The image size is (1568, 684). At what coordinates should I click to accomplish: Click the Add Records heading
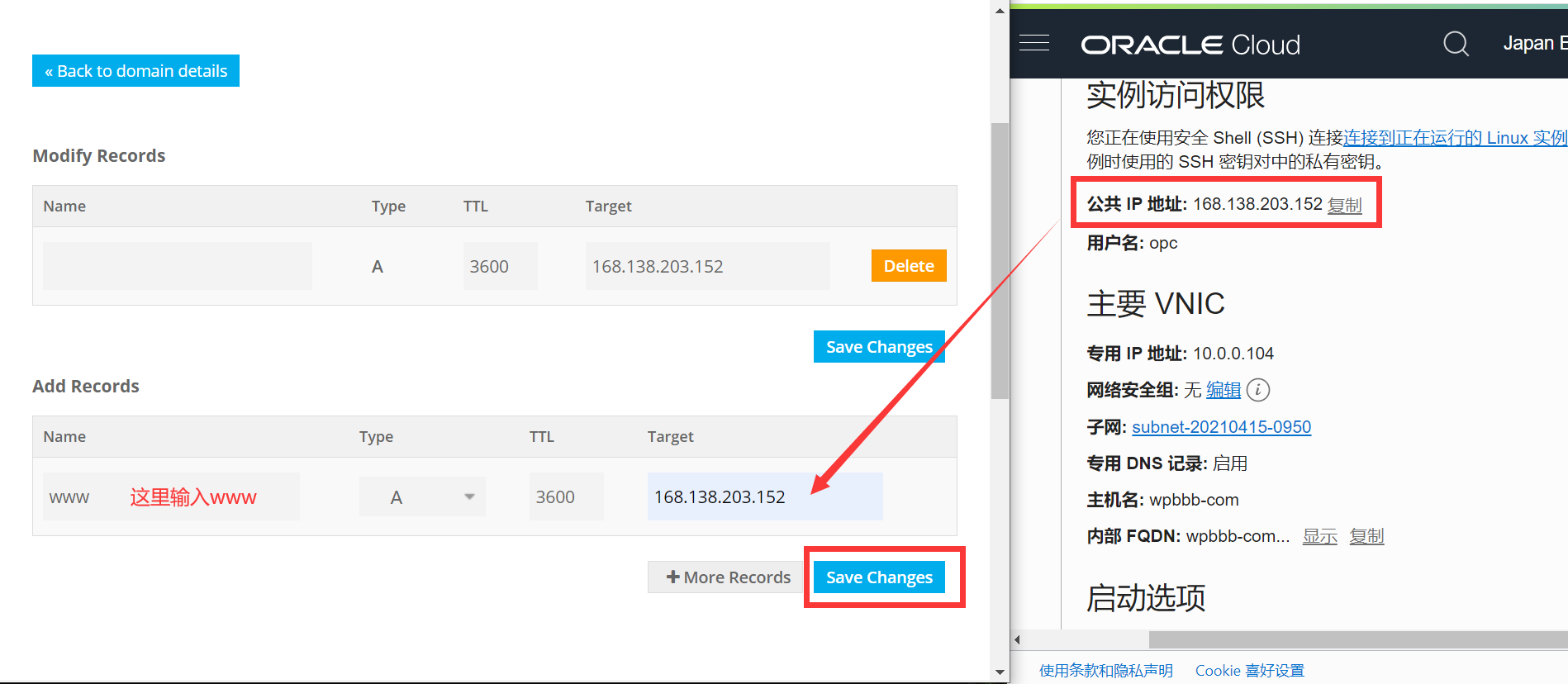[86, 387]
